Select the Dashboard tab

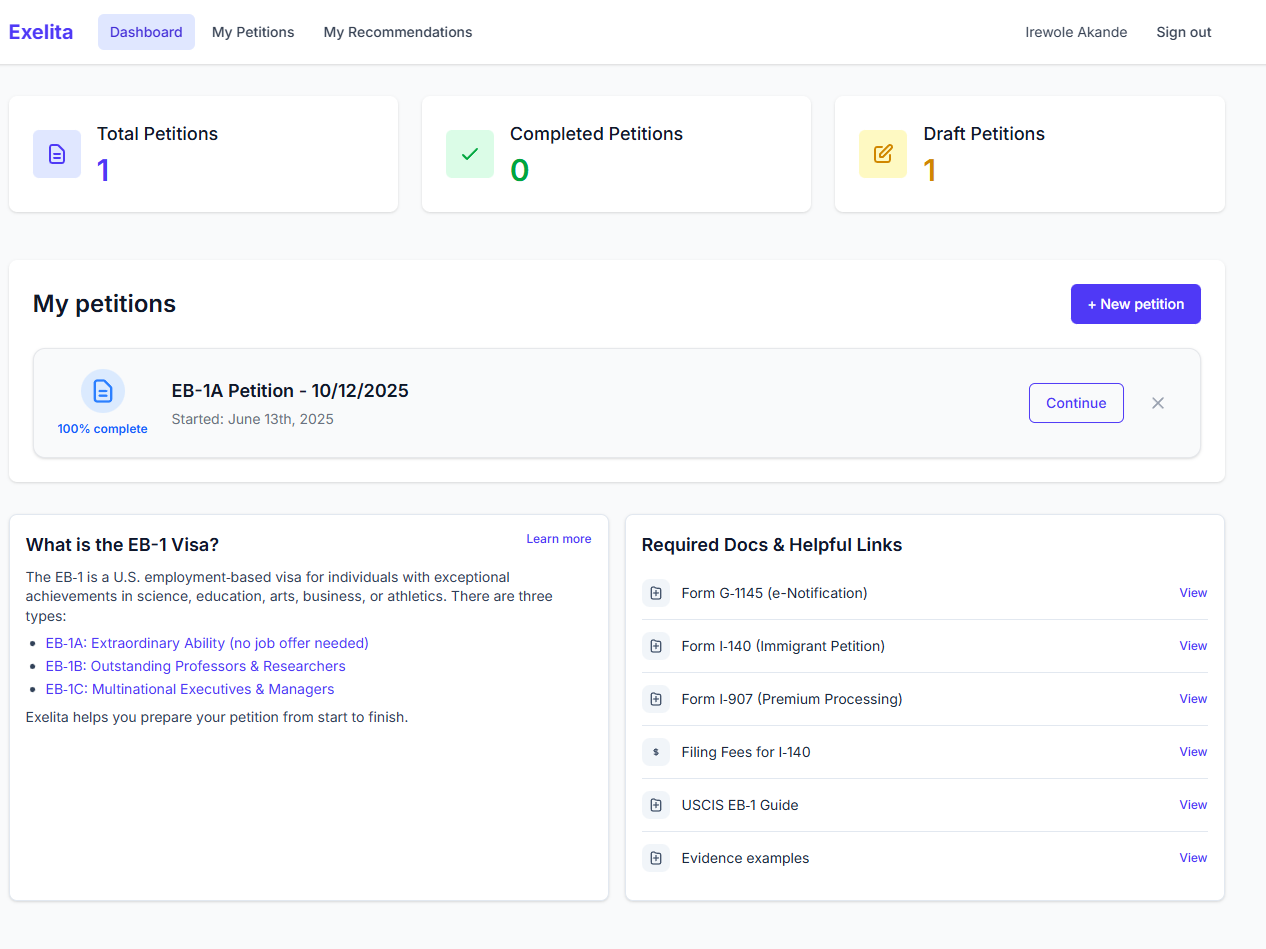pos(146,31)
